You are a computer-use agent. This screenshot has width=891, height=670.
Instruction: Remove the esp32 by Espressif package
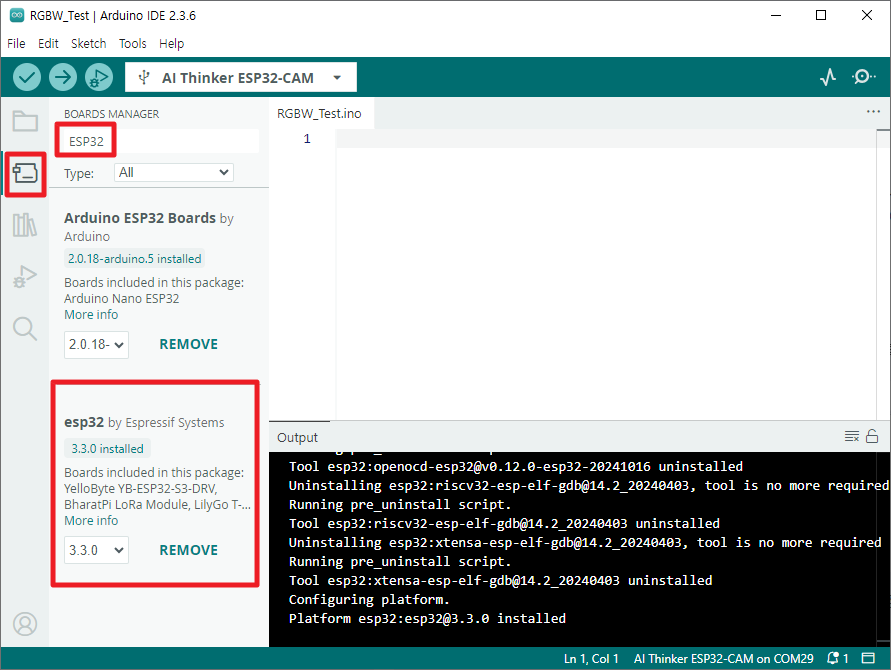189,550
